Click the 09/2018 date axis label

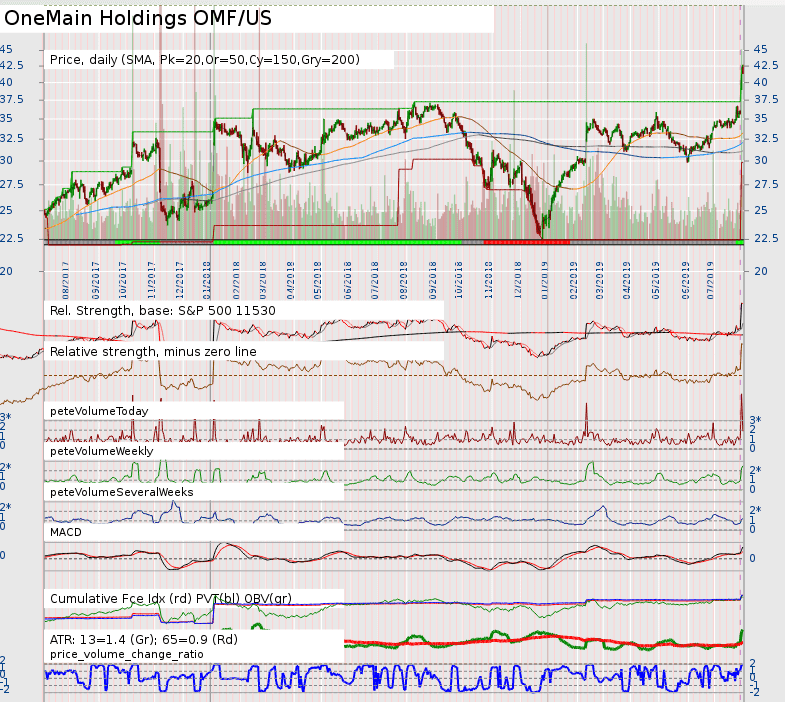click(433, 280)
